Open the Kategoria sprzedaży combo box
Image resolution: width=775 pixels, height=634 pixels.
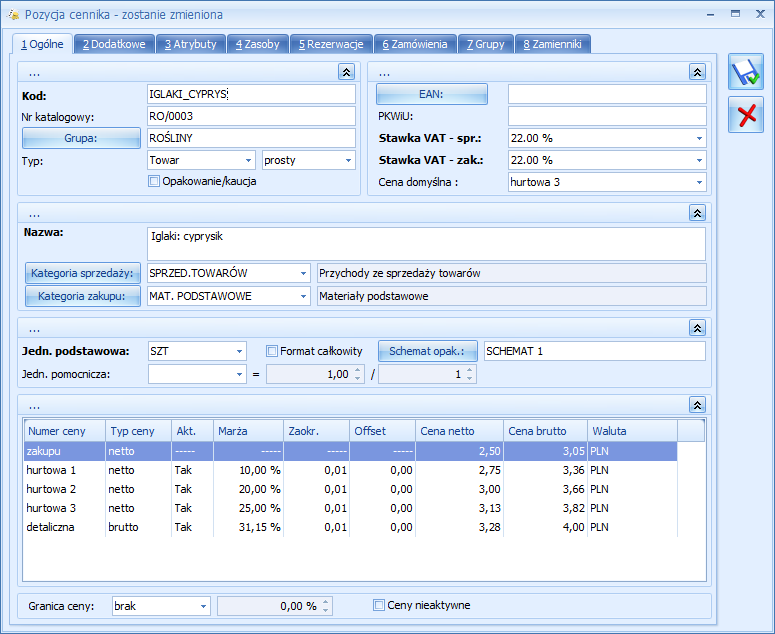tap(303, 273)
